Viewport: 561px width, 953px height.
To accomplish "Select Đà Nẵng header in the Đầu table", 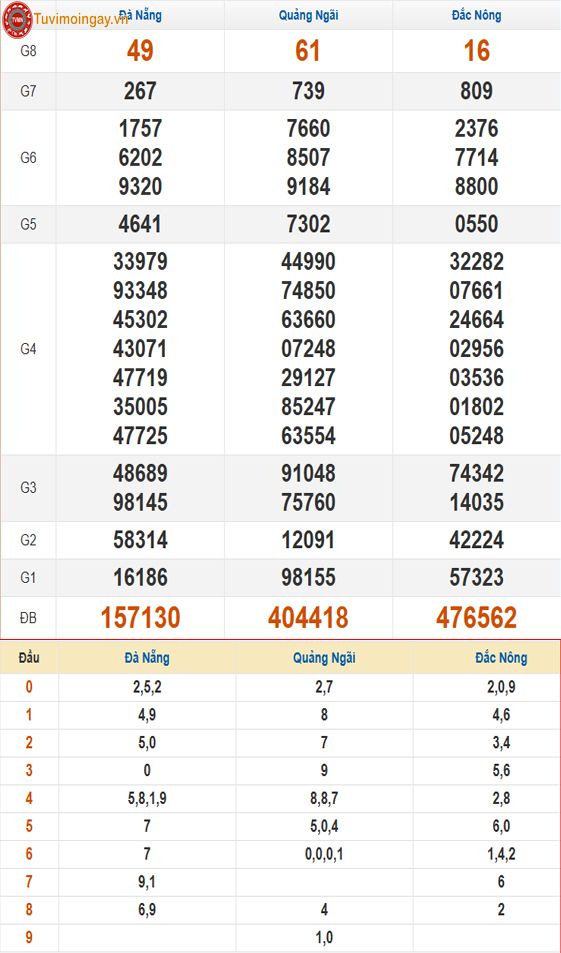I will coord(147,658).
